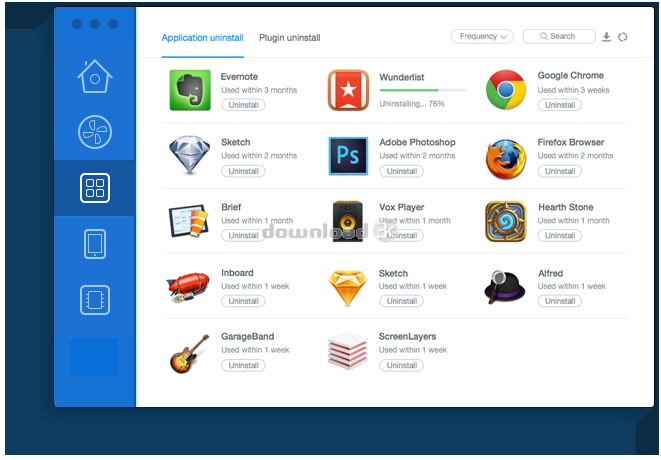
Task: Click the 'Wunderlist' app name
Action: [x=402, y=77]
